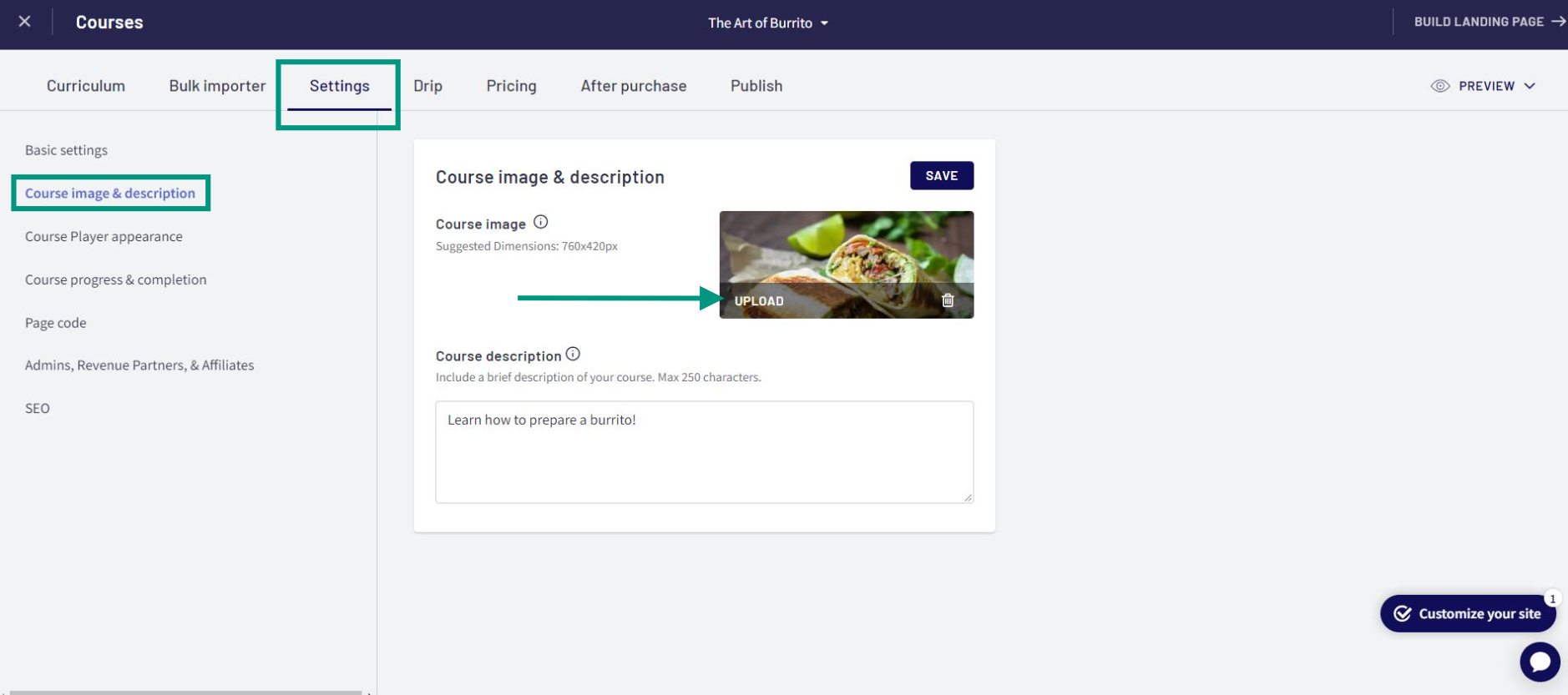The height and width of the screenshot is (695, 1568).
Task: Click the Build Landing Page arrow icon
Action: click(1558, 22)
